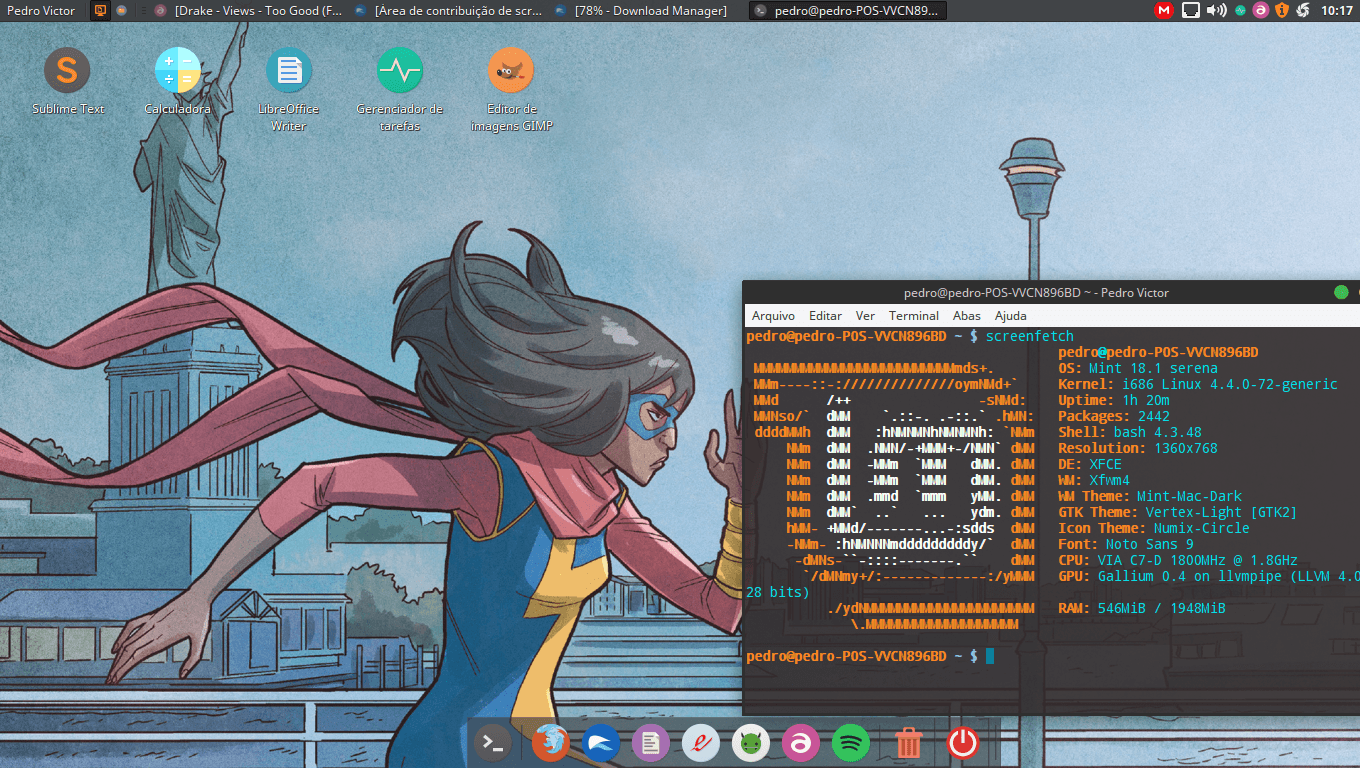
Task: Launch Editor de imagens GIMP from desktop
Action: pyautogui.click(x=511, y=72)
